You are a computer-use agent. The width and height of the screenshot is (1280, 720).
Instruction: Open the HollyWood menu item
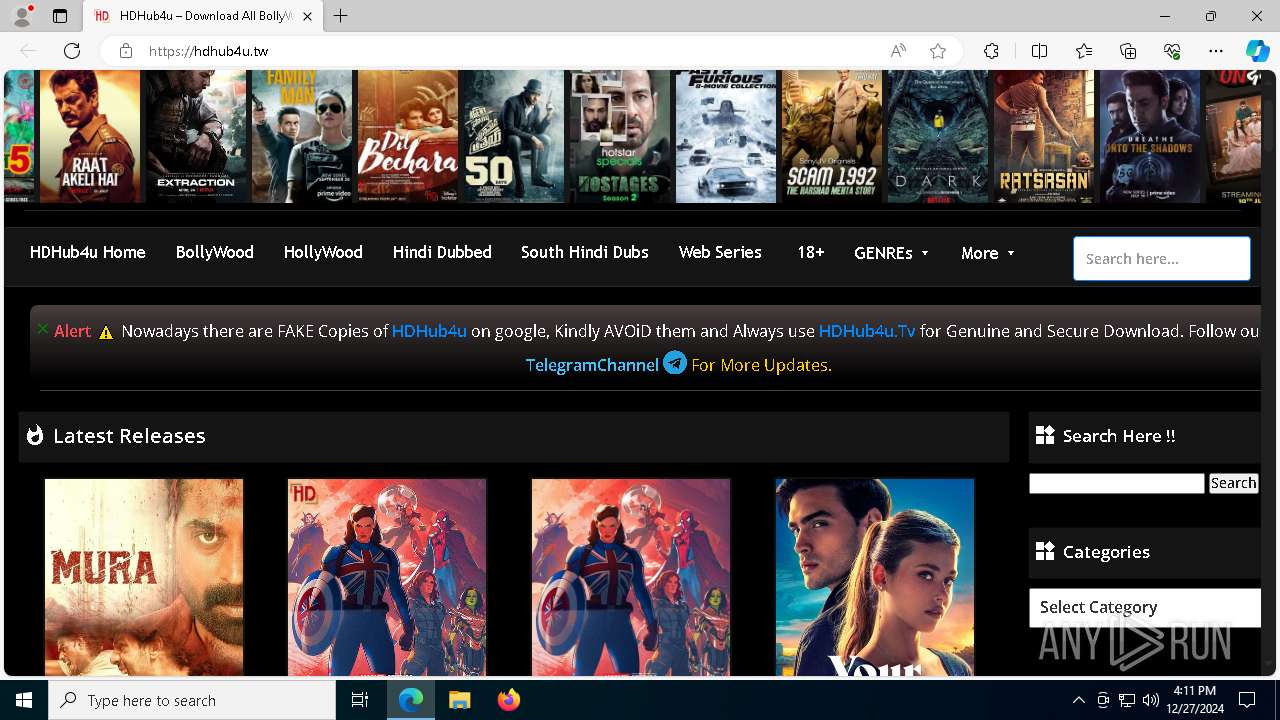tap(323, 252)
